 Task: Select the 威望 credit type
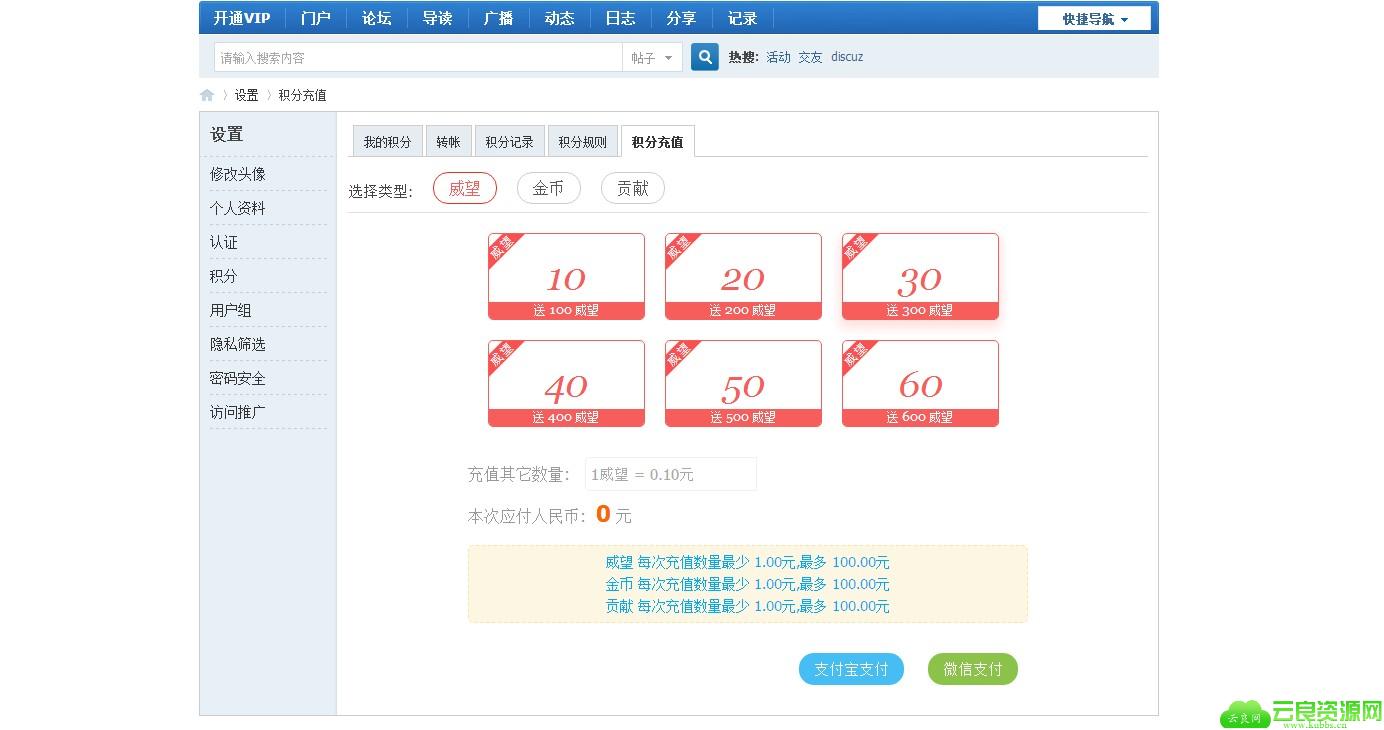pyautogui.click(x=465, y=188)
